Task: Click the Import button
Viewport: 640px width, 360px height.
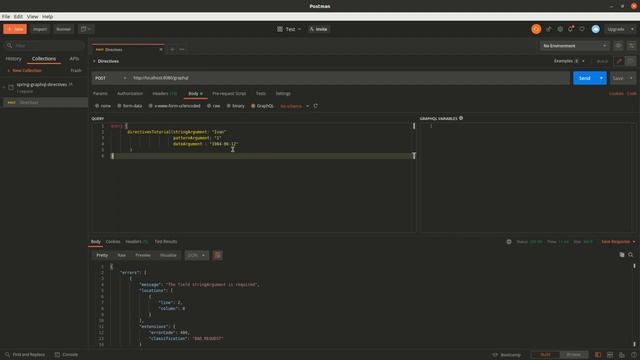Action: point(40,29)
